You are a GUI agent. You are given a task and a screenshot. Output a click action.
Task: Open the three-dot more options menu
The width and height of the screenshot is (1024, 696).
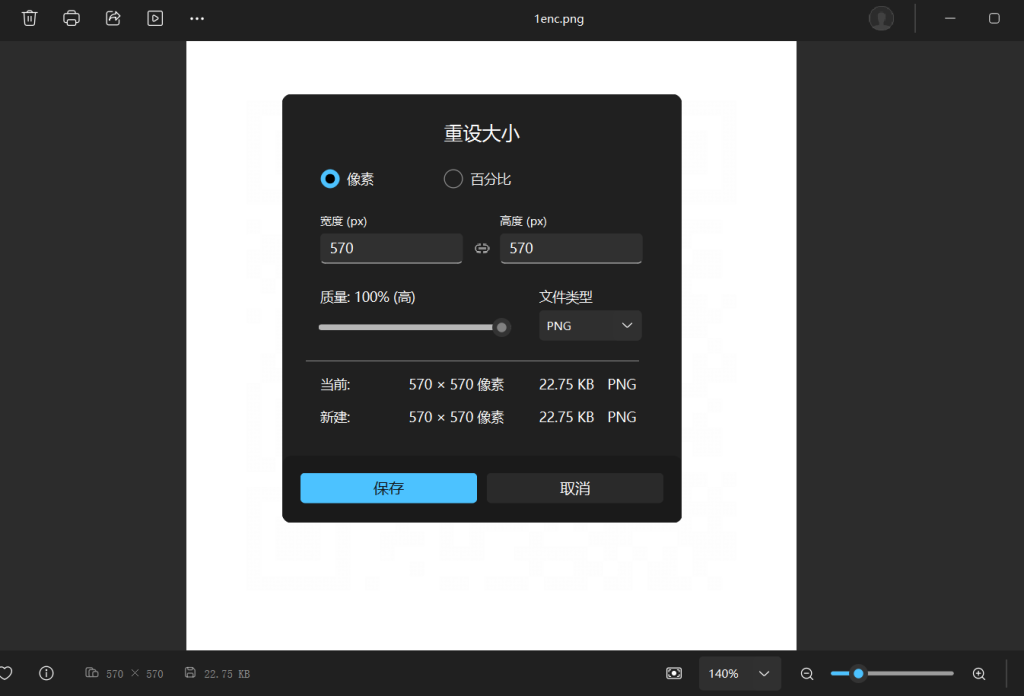click(197, 18)
